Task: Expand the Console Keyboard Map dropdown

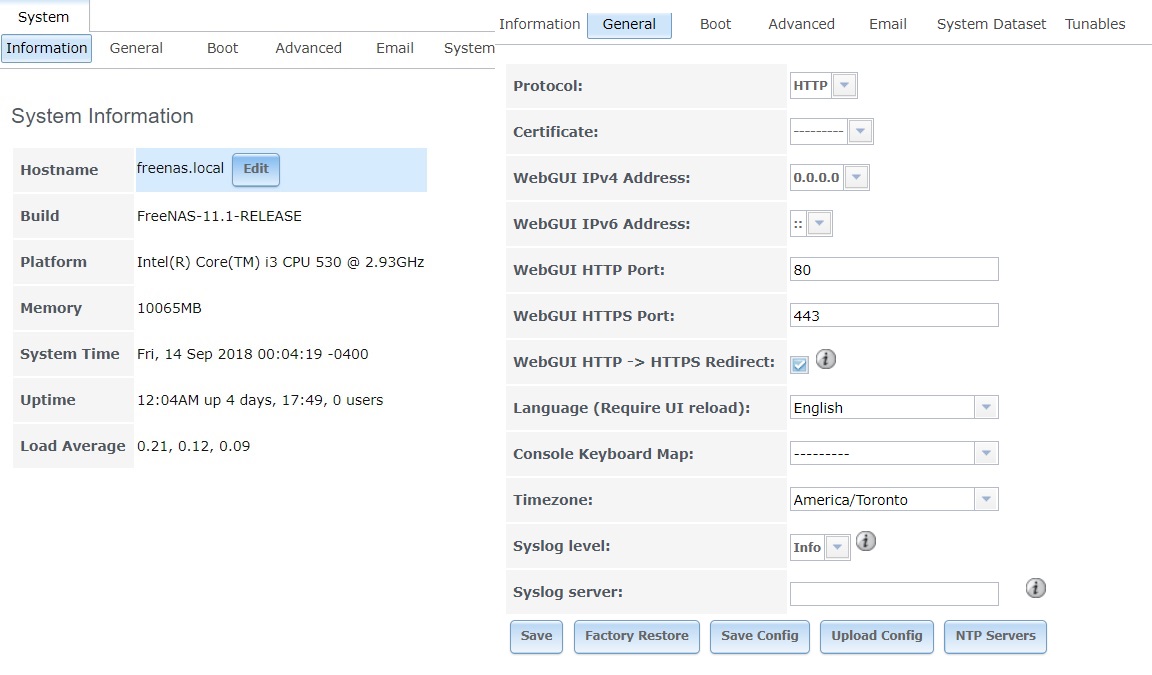Action: point(986,453)
